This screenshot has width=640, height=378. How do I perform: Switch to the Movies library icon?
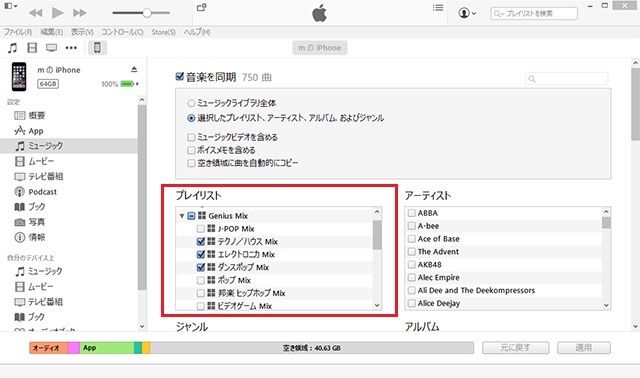pyautogui.click(x=32, y=48)
